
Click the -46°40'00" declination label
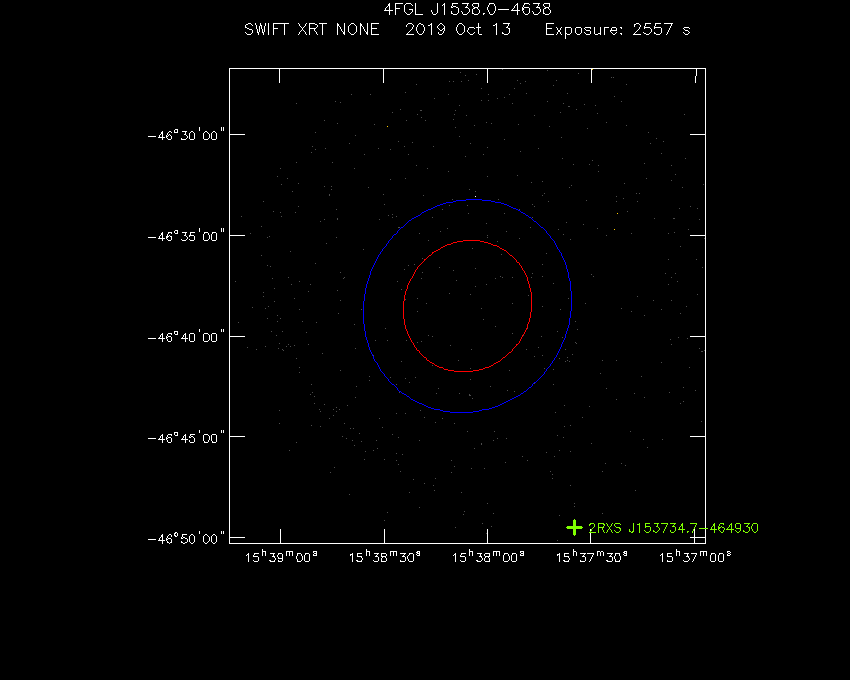pyautogui.click(x=186, y=337)
